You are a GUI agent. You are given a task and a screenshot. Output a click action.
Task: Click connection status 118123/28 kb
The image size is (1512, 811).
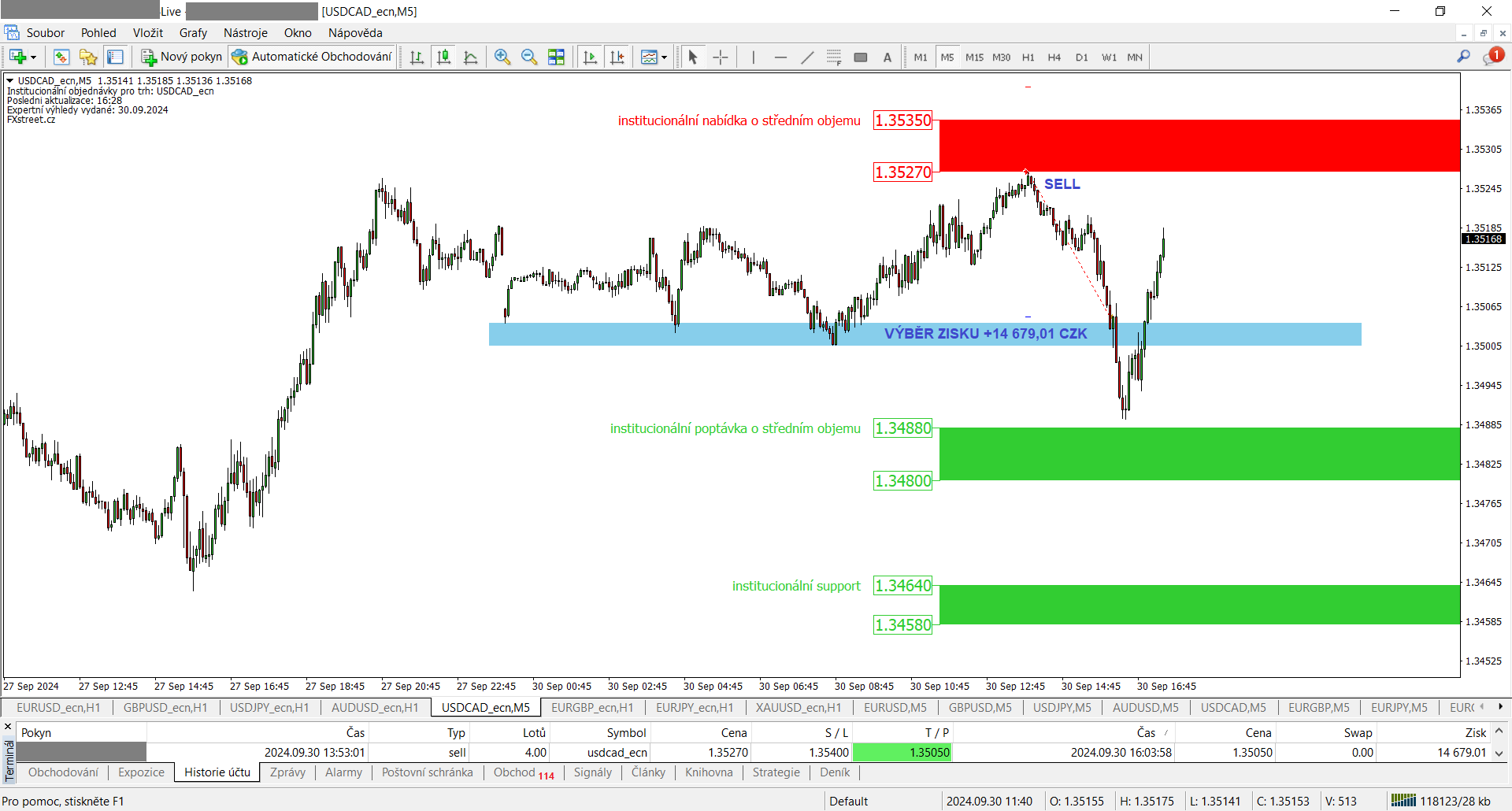pos(1441,802)
